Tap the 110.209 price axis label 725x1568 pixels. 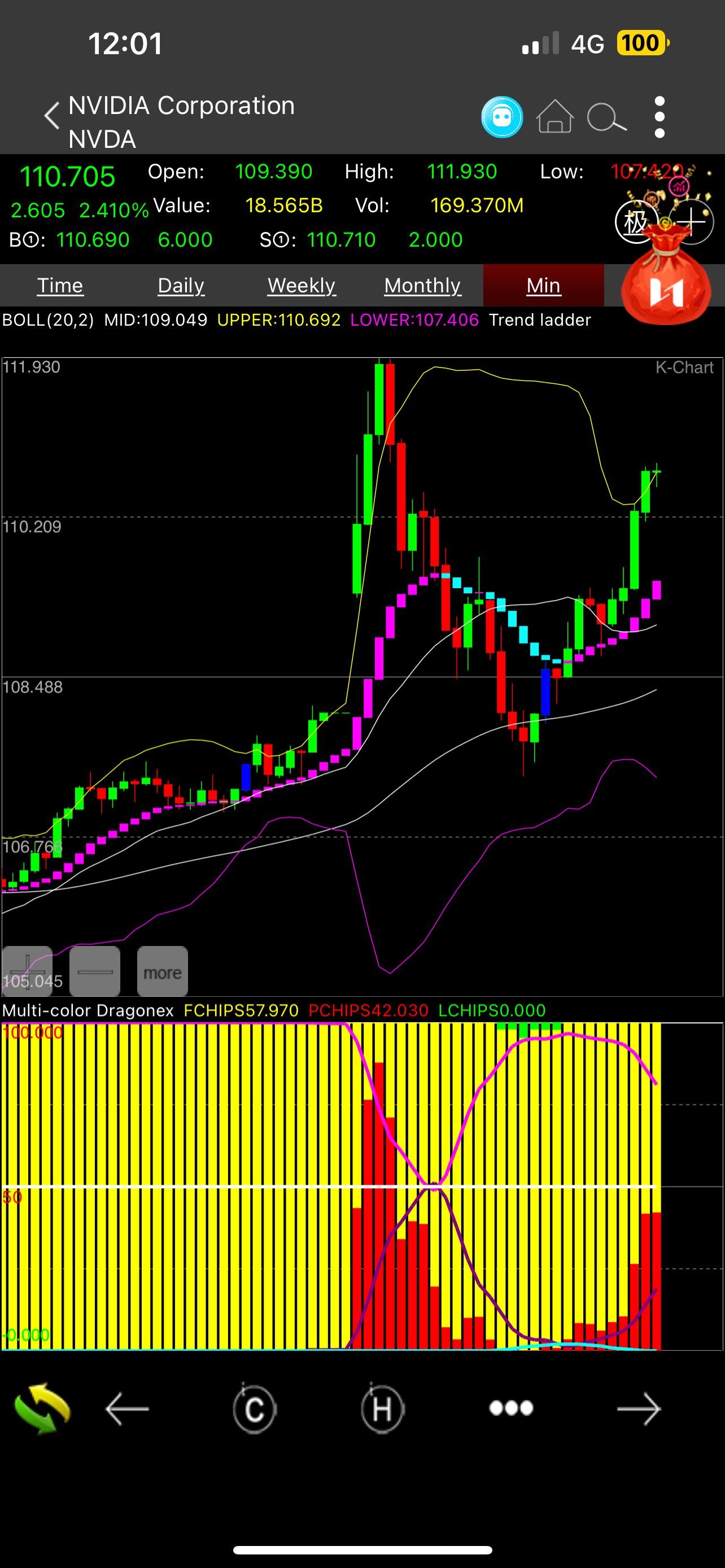tap(32, 527)
